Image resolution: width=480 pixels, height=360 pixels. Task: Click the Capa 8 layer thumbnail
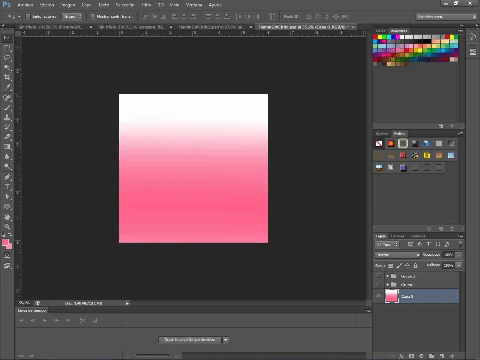tap(392, 296)
